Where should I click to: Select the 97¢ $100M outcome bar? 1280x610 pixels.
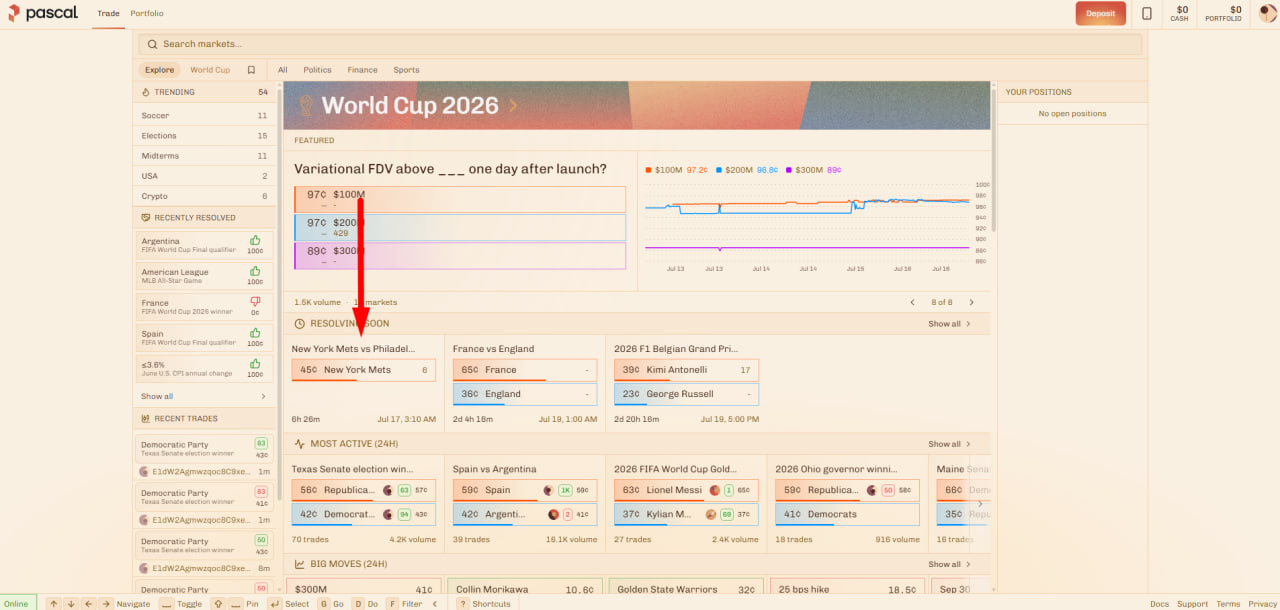pyautogui.click(x=460, y=198)
